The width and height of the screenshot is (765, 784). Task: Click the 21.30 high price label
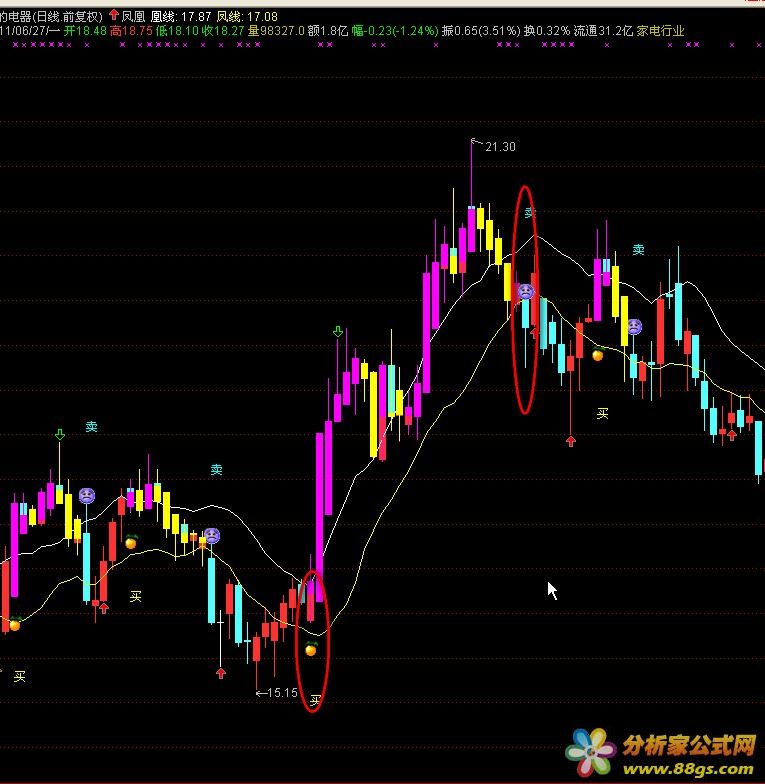[x=500, y=146]
